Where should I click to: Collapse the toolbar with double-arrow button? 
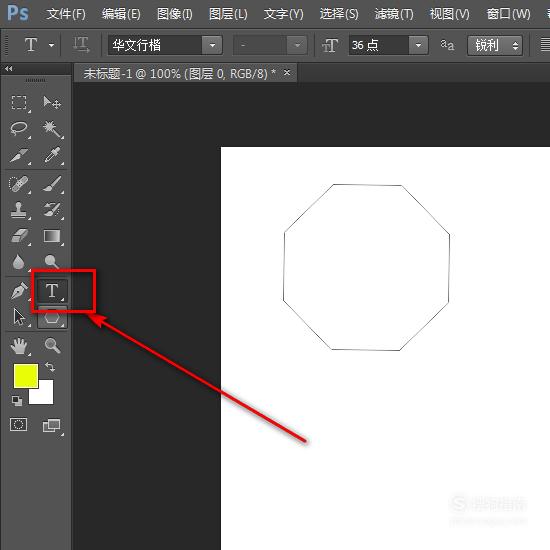(9, 68)
